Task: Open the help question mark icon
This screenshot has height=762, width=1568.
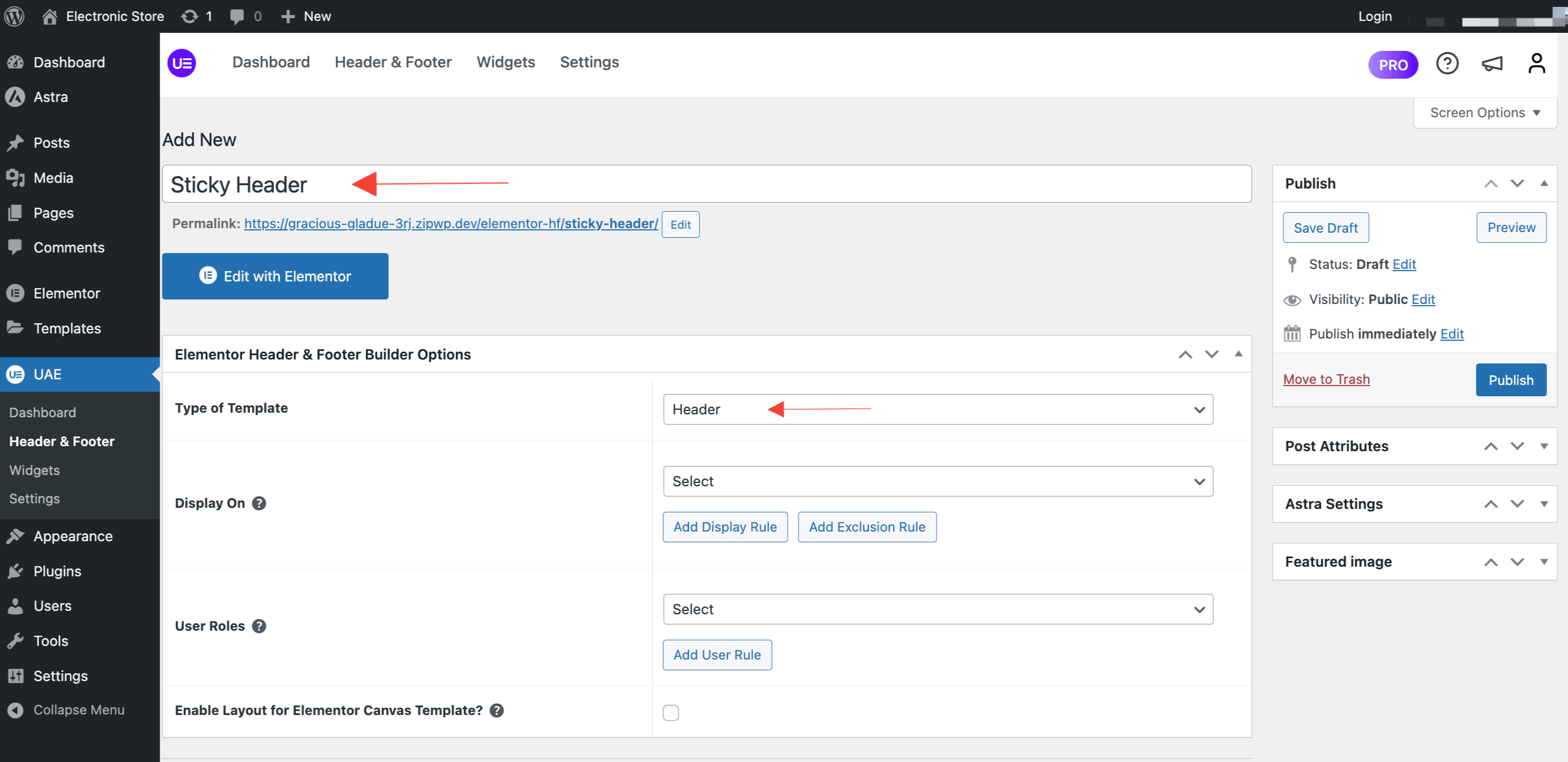Action: (1446, 63)
